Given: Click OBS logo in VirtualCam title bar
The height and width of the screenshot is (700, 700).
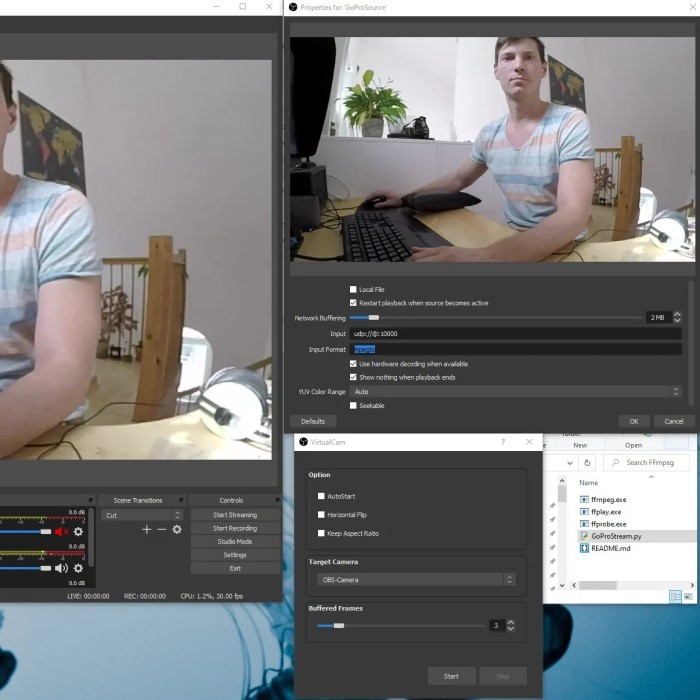Looking at the screenshot, I should (304, 442).
